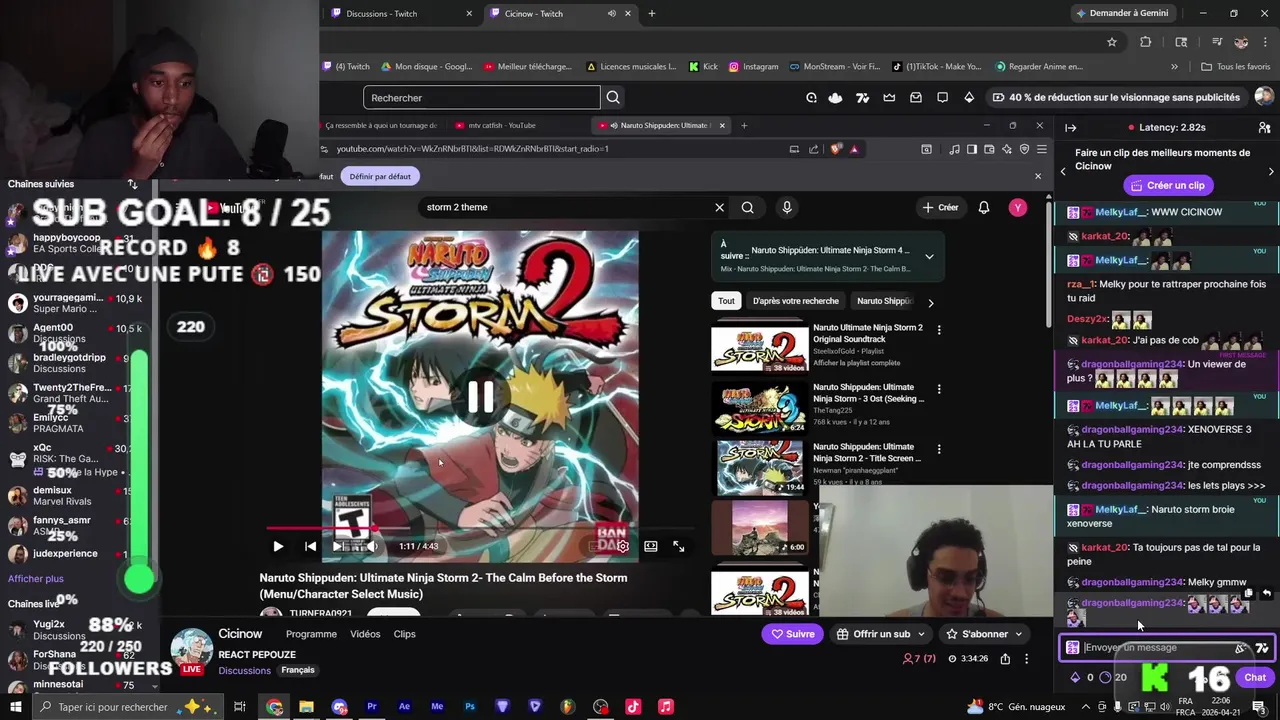The image size is (1280, 720).
Task: Open TikTok from Windows taskbar
Action: tap(633, 707)
